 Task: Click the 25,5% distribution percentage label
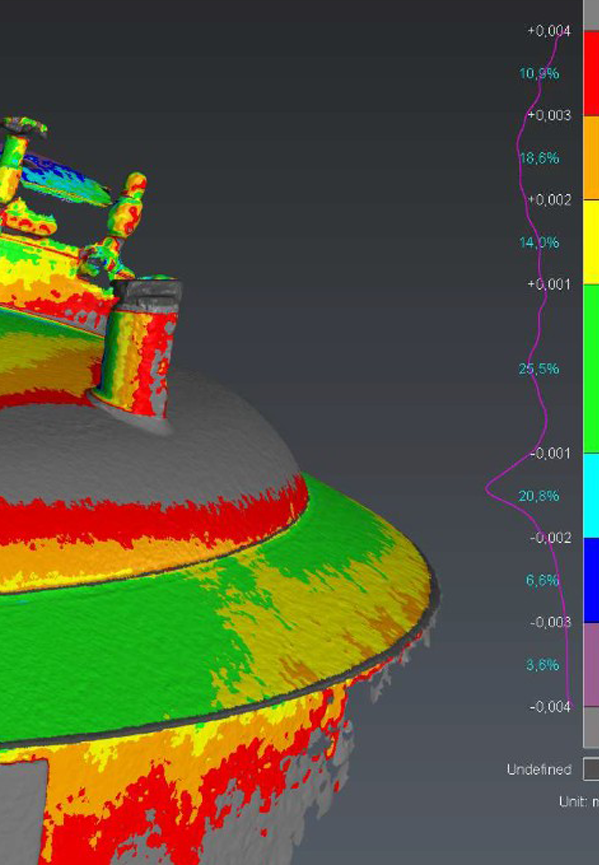(538, 369)
